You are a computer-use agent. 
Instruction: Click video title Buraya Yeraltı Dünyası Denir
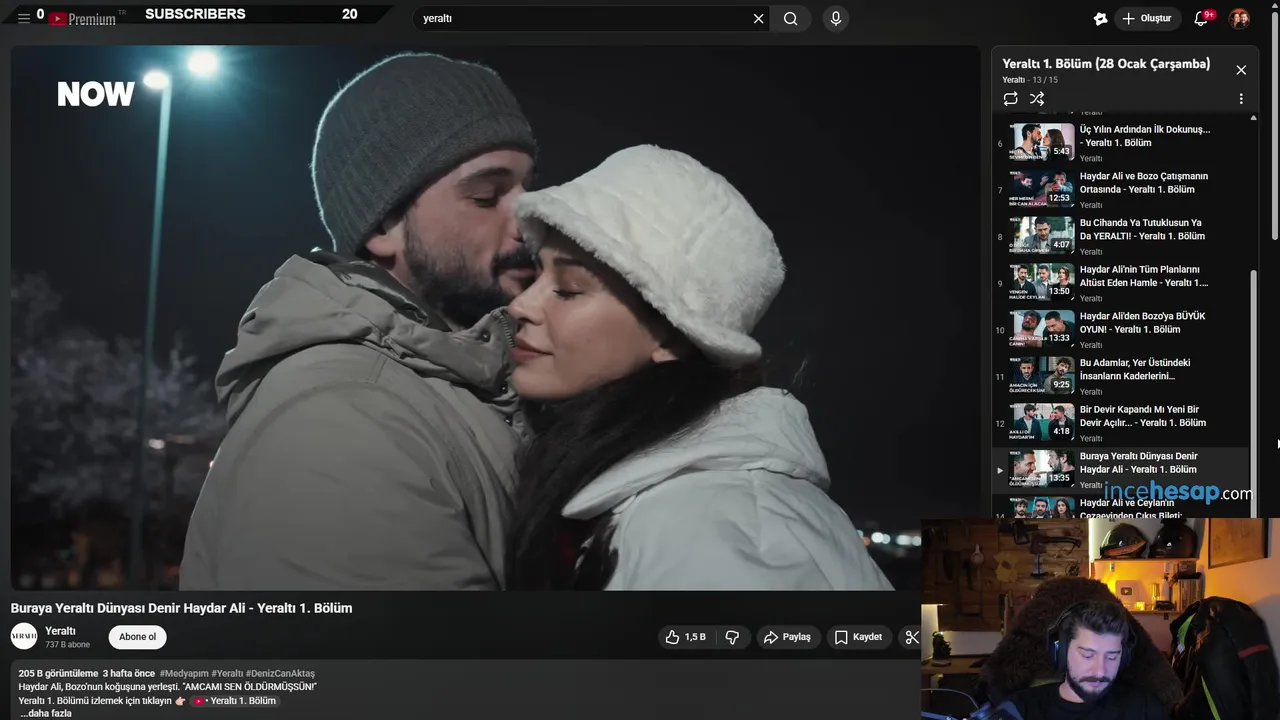coord(181,608)
